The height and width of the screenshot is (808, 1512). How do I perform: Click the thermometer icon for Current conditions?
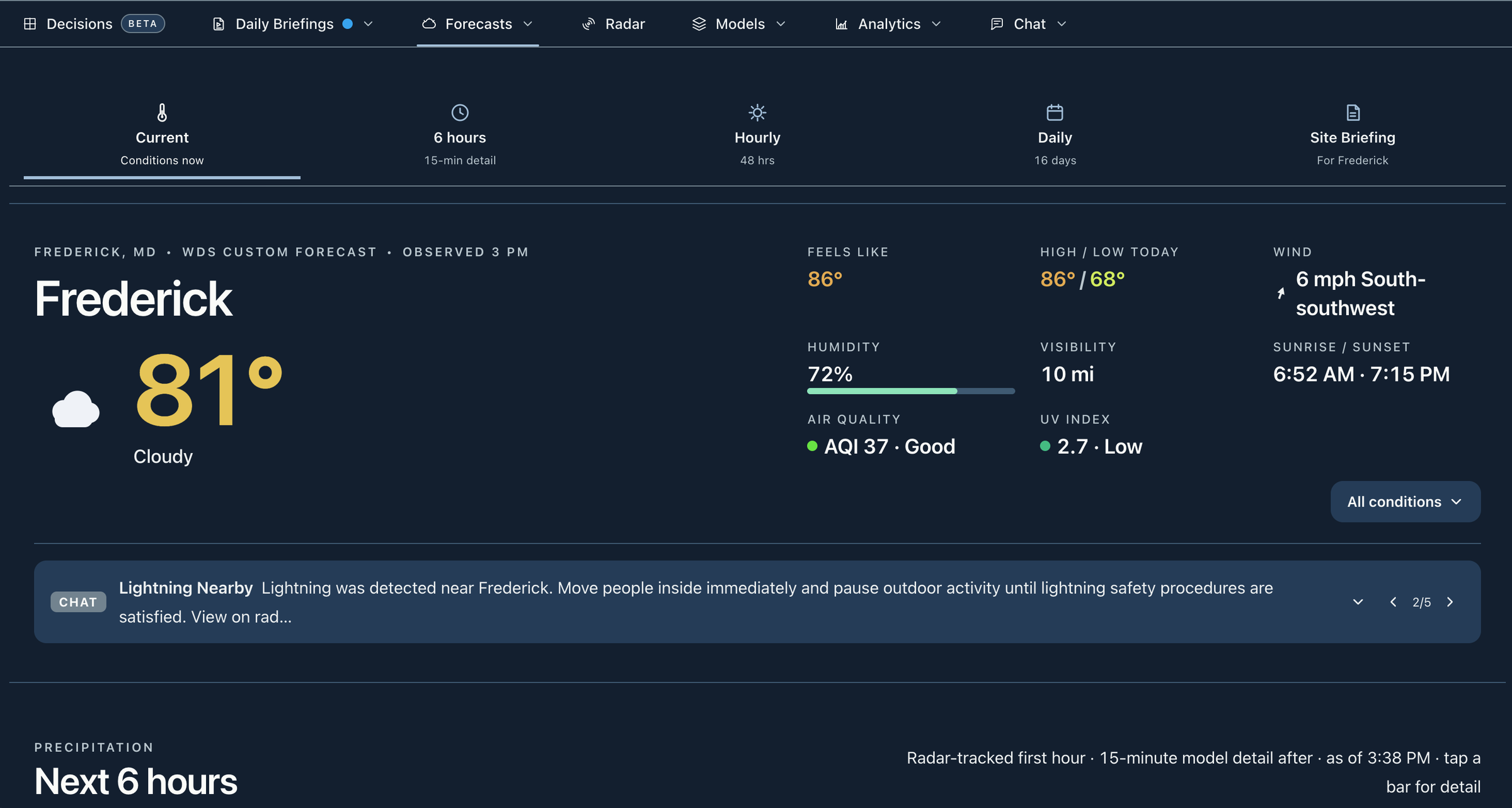point(162,113)
